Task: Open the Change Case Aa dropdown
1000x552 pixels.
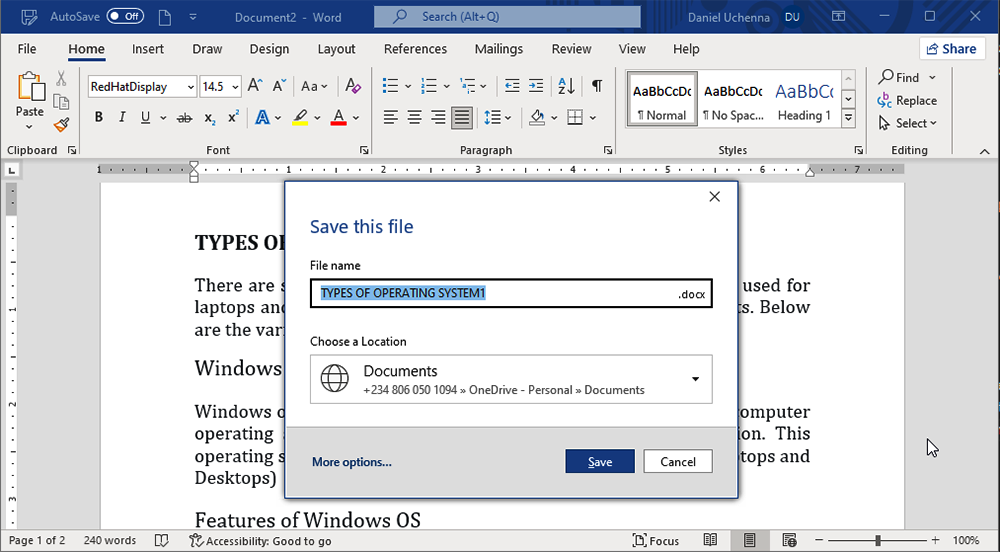Action: click(x=314, y=86)
